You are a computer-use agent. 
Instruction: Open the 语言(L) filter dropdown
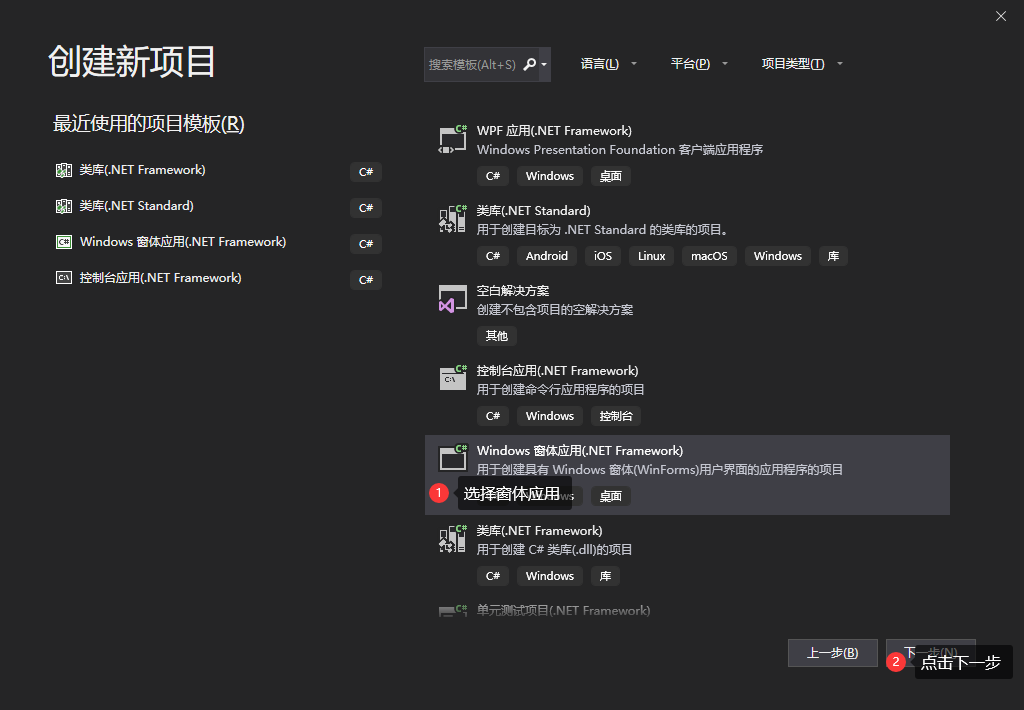click(608, 64)
